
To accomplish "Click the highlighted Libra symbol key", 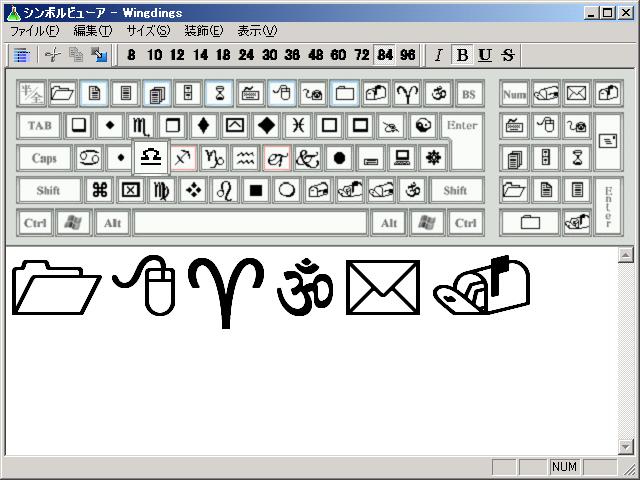I will click(151, 157).
